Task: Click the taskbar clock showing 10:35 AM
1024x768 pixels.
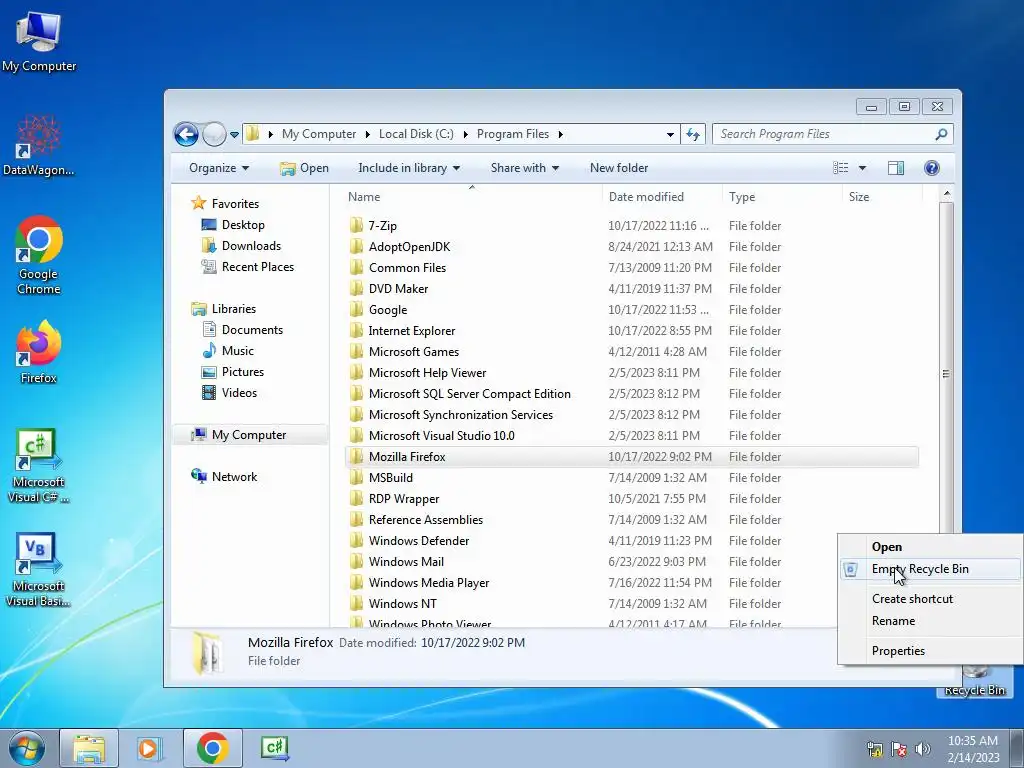Action: click(x=973, y=749)
